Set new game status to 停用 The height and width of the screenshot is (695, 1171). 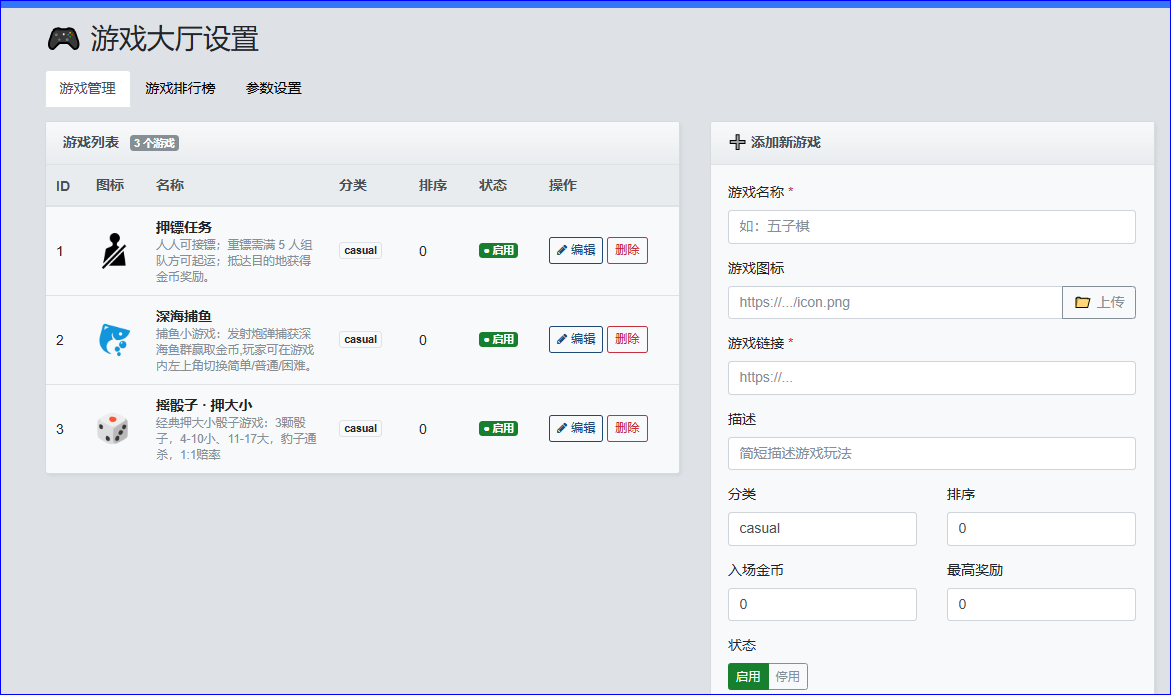(788, 676)
